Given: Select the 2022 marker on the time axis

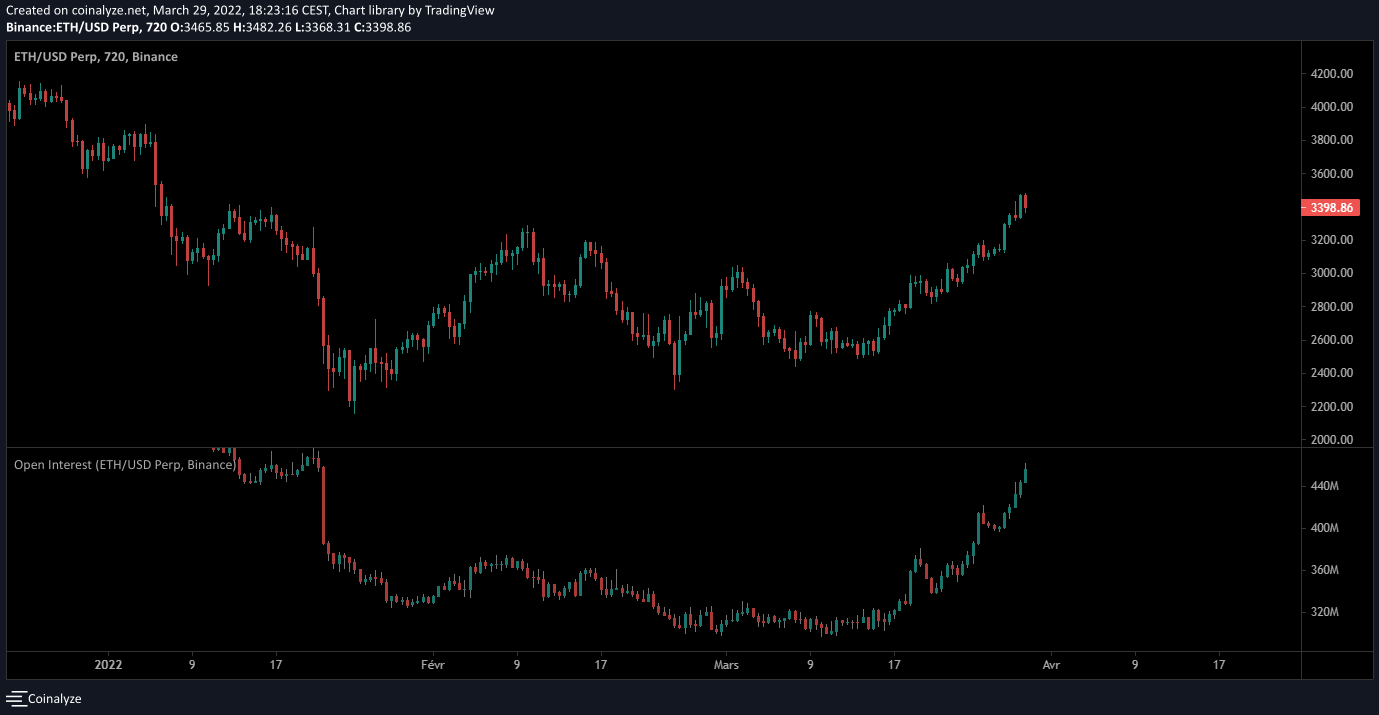Looking at the screenshot, I should pos(107,664).
